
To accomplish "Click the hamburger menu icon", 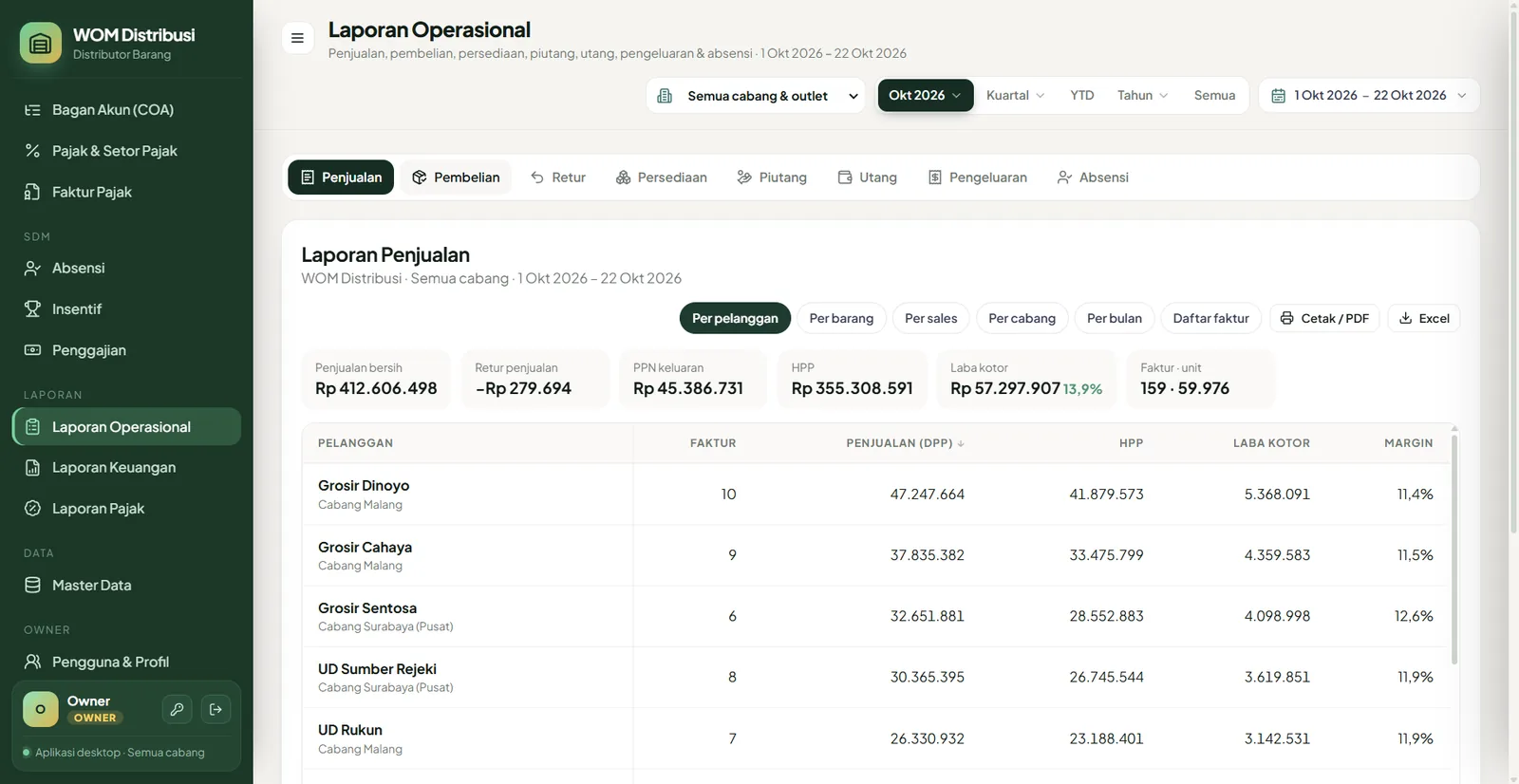I will (297, 38).
